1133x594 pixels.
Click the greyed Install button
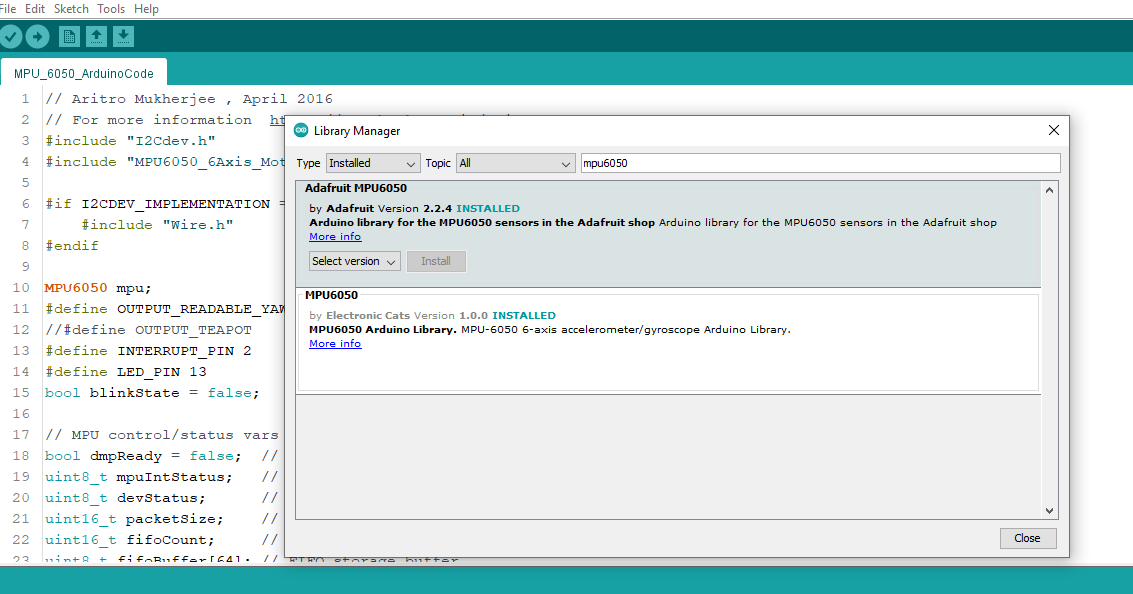pos(436,261)
